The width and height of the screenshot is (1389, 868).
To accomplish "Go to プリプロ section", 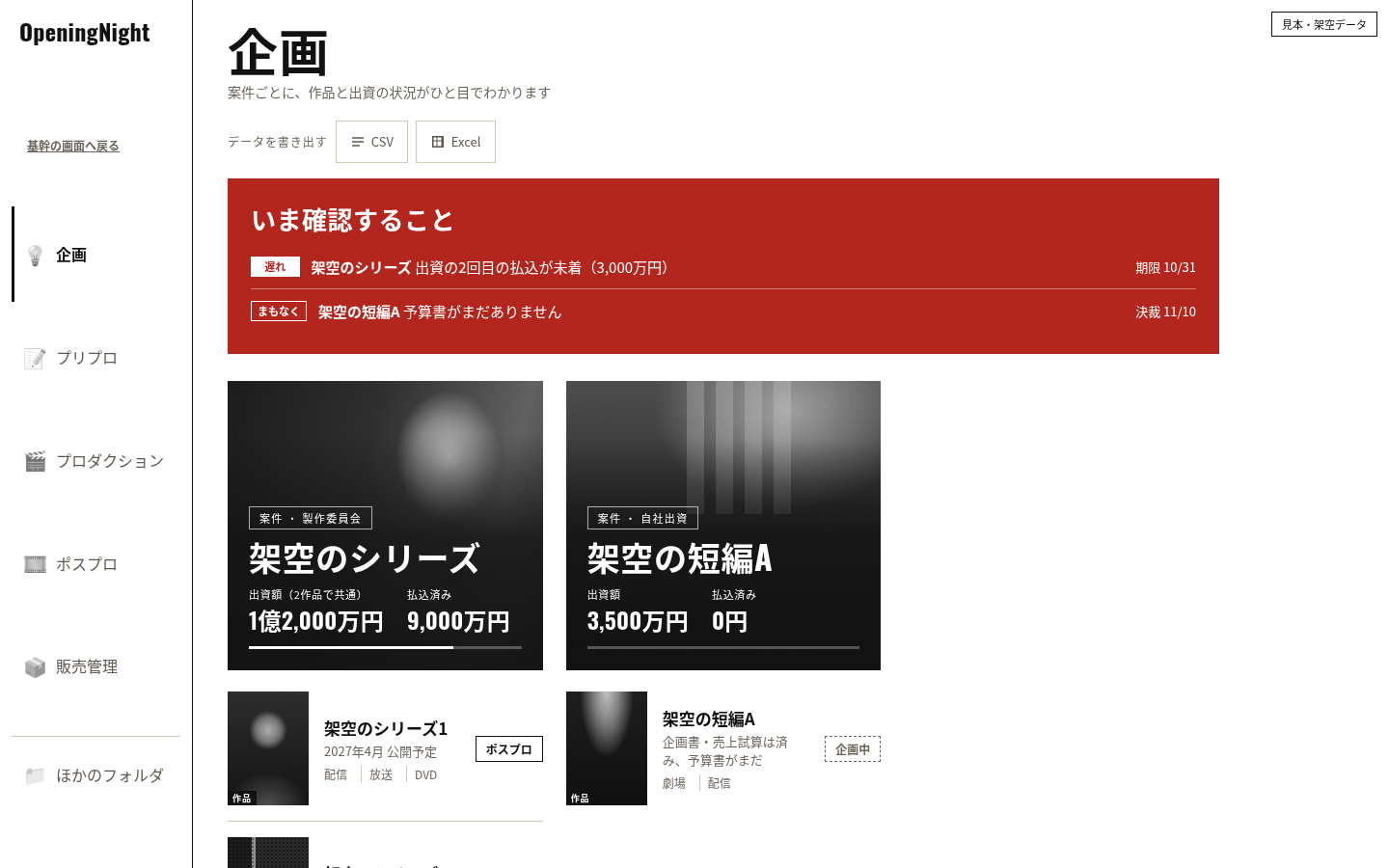I will 96,358.
